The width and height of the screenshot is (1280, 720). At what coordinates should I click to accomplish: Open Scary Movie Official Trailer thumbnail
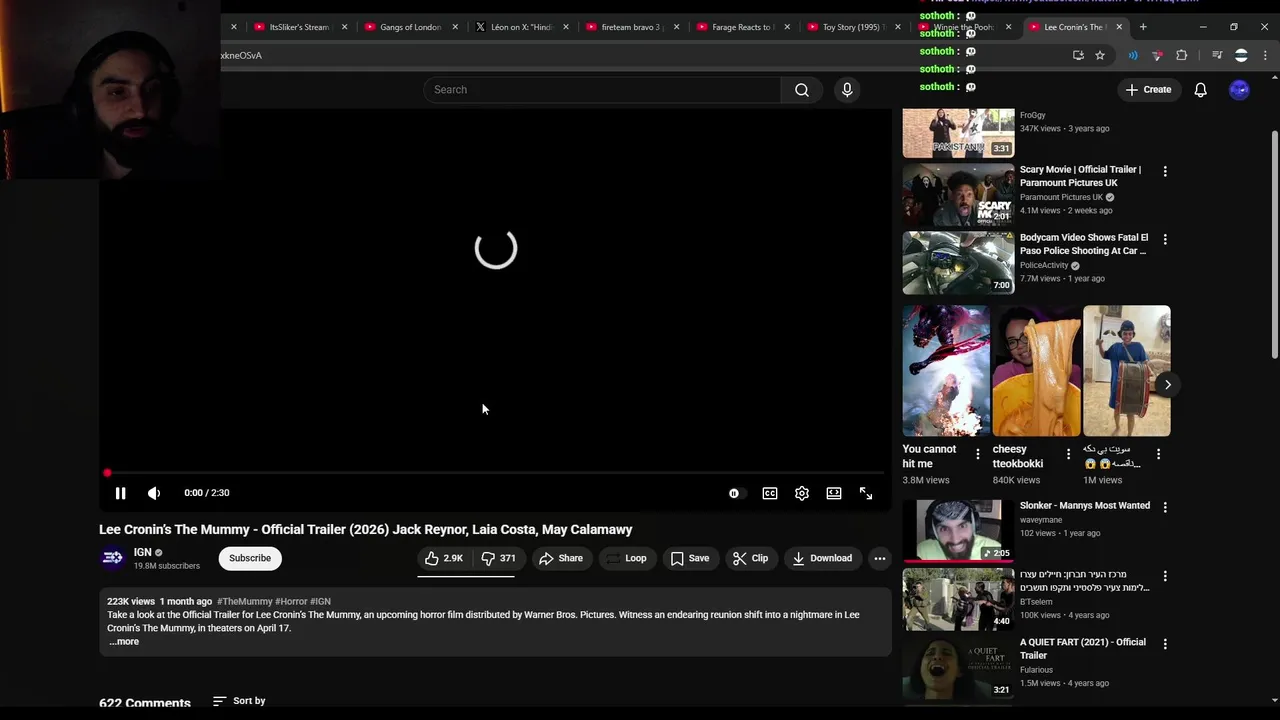[959, 195]
